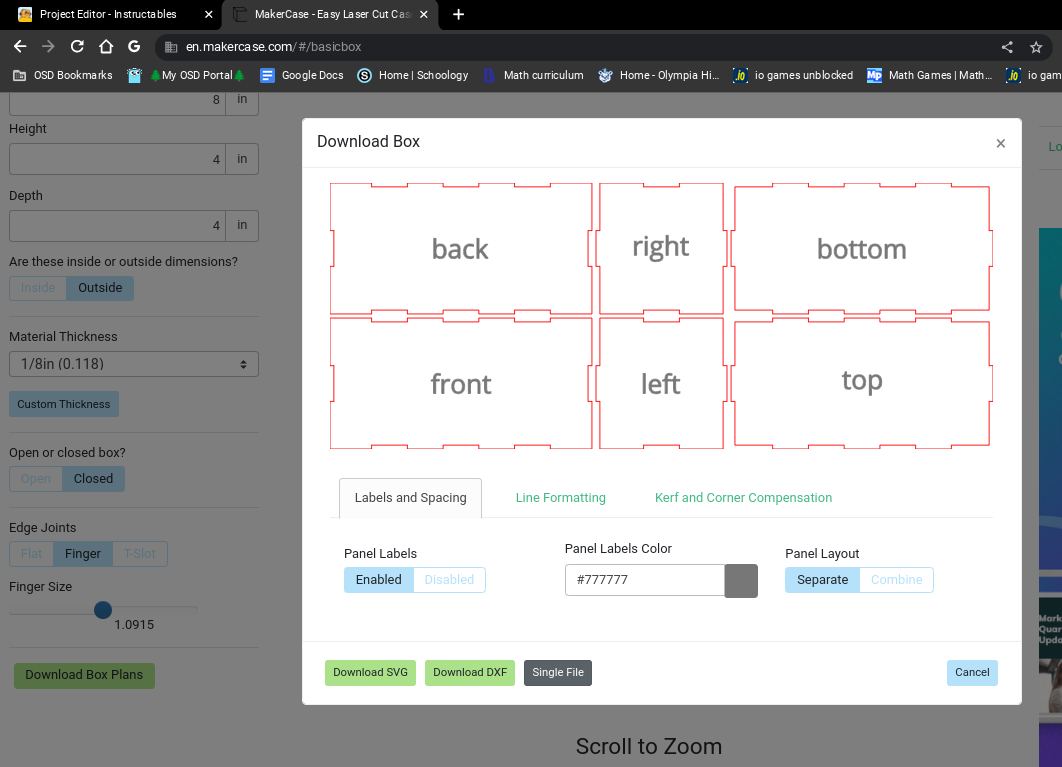Image resolution: width=1062 pixels, height=767 pixels.
Task: Click the share icon in the address bar
Action: (1007, 46)
